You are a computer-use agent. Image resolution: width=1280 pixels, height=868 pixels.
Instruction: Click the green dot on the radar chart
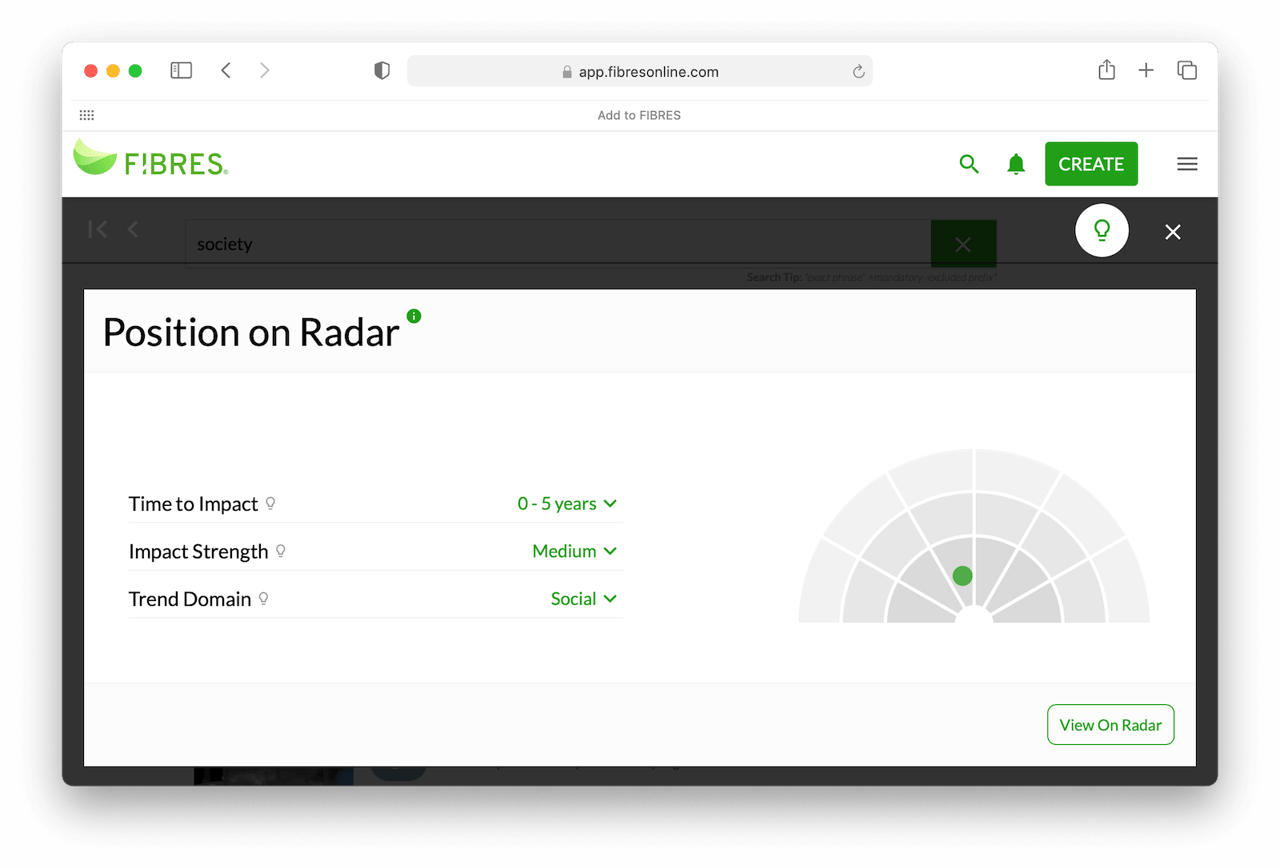tap(963, 576)
